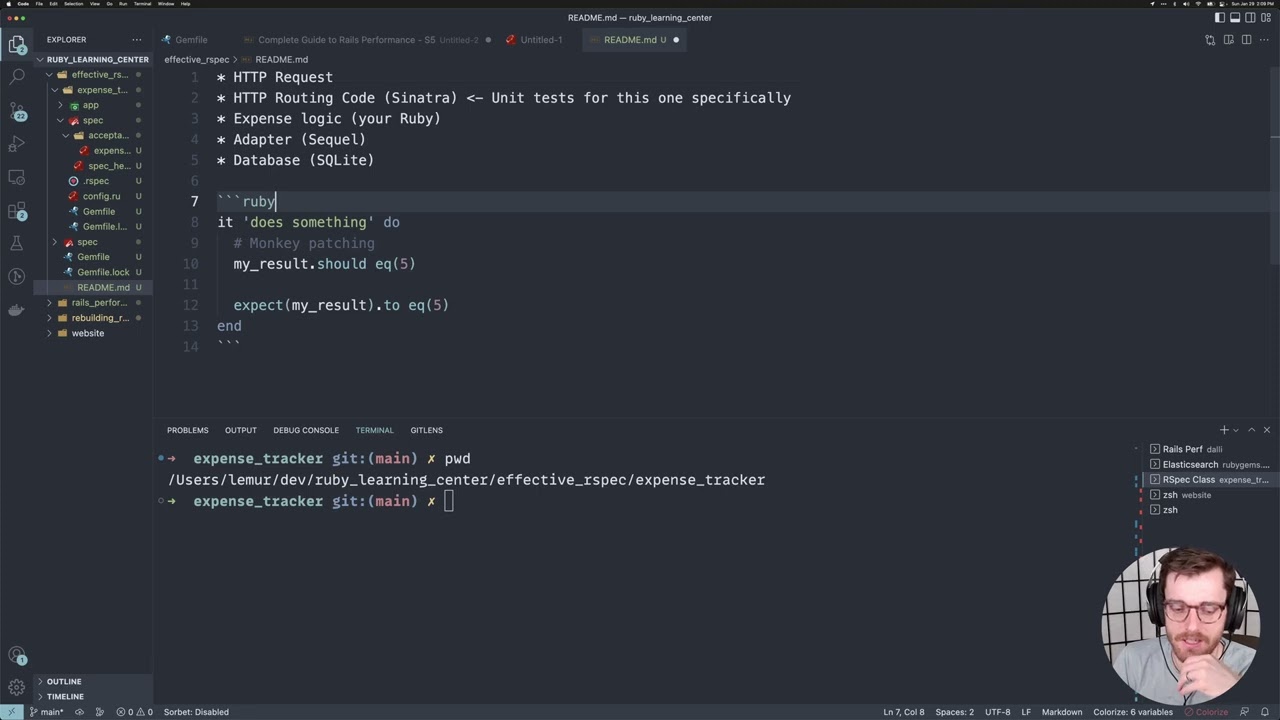Click Colorize: 6 variables status item
This screenshot has width=1280, height=720.
1132,712
